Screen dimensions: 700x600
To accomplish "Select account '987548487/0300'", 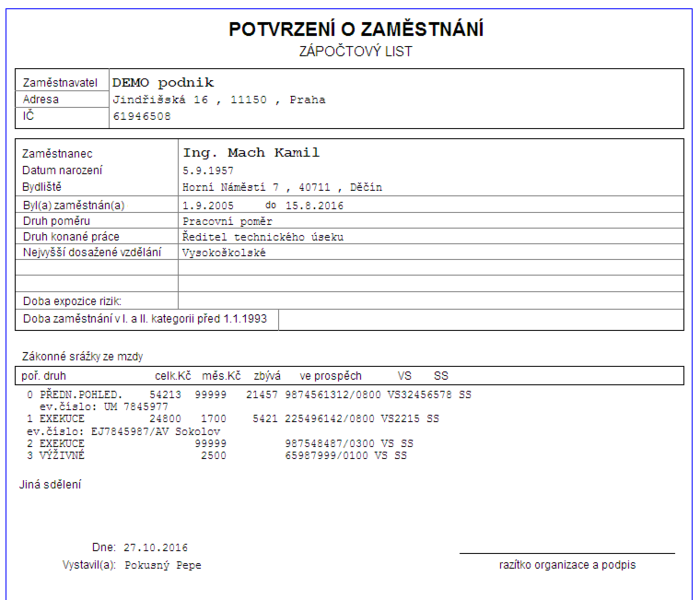I will [330, 444].
